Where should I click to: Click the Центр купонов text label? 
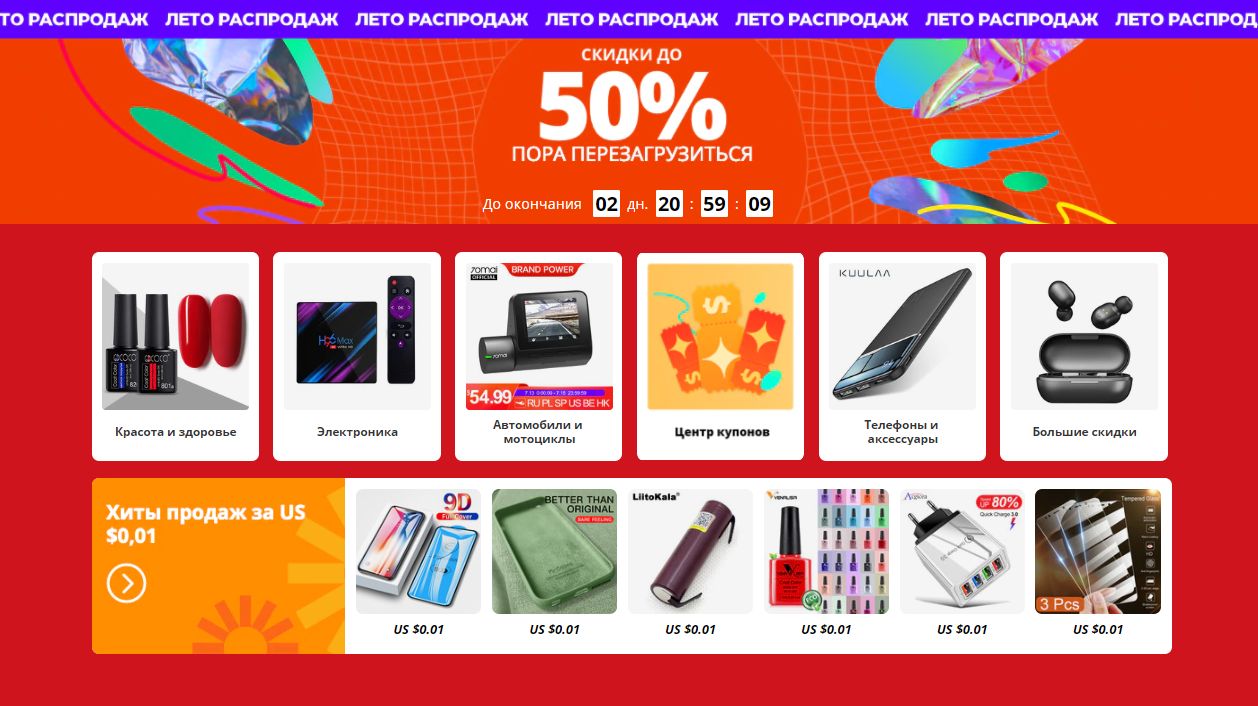[x=722, y=432]
